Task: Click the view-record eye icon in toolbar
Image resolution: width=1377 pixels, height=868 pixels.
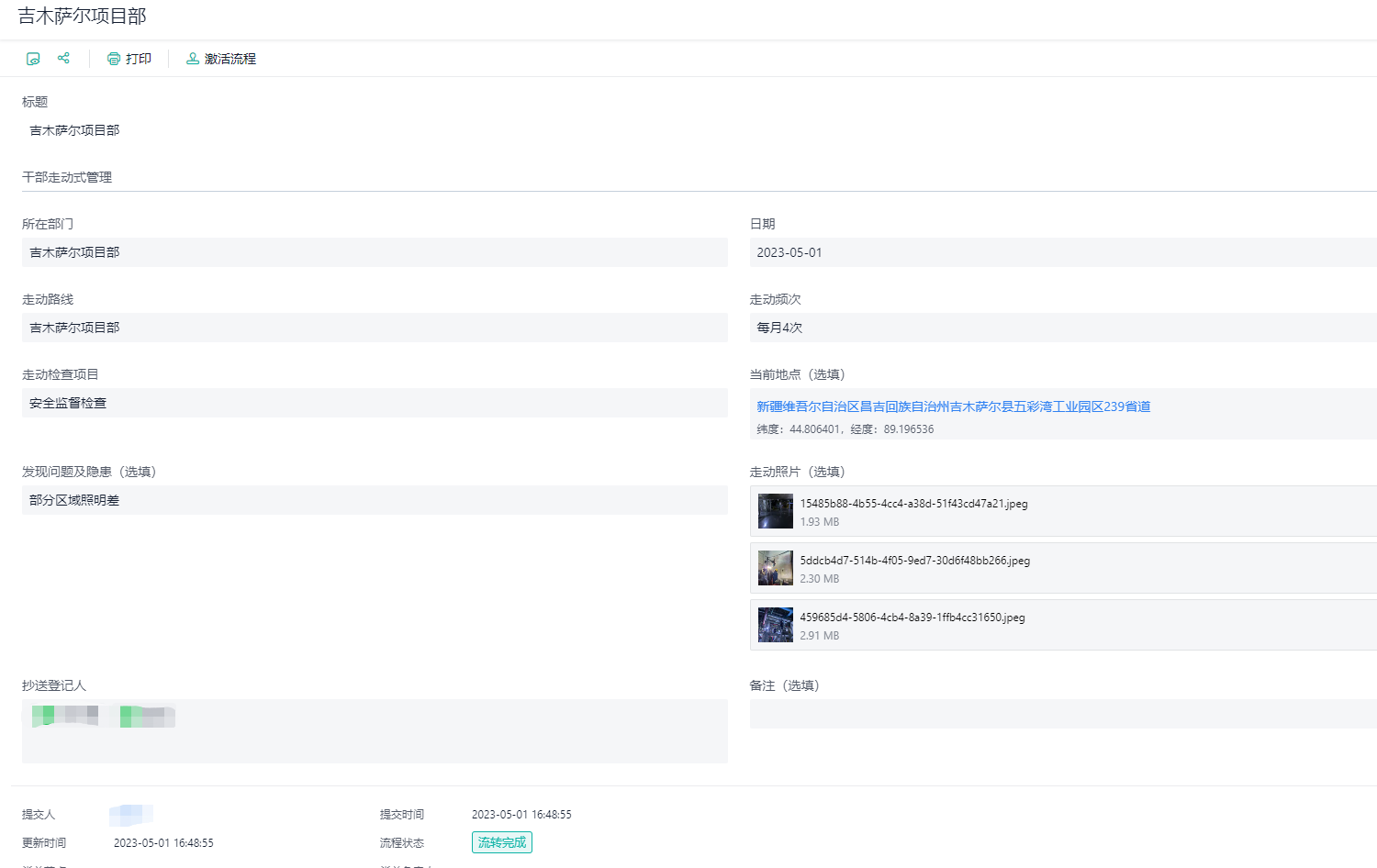Action: [33, 59]
